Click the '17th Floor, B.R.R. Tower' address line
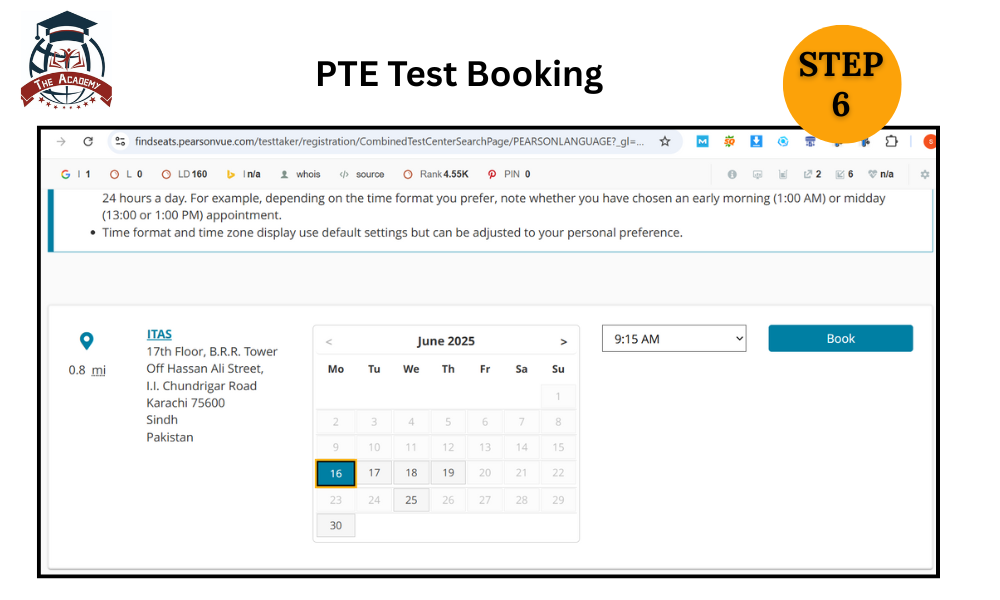The image size is (1000, 600). pyautogui.click(x=212, y=351)
